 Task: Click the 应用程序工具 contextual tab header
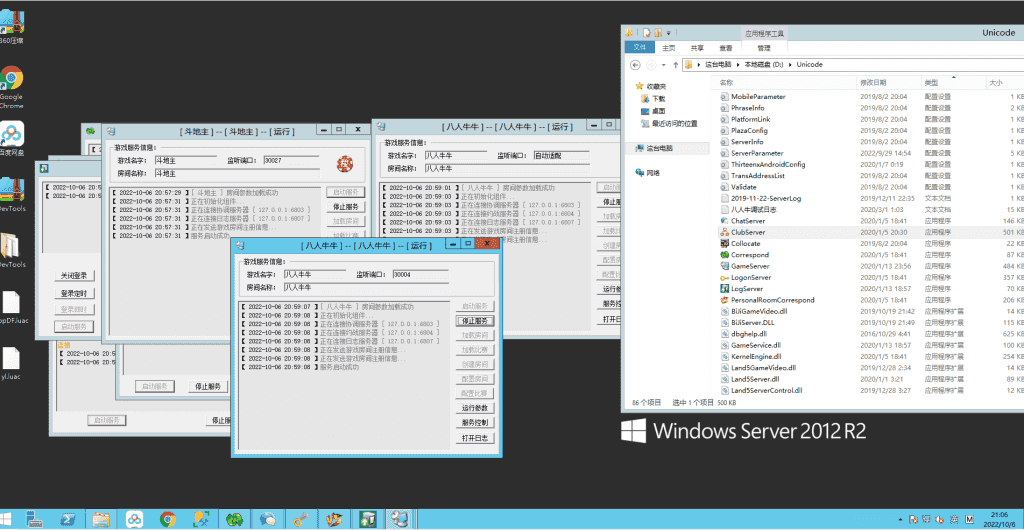click(x=763, y=33)
